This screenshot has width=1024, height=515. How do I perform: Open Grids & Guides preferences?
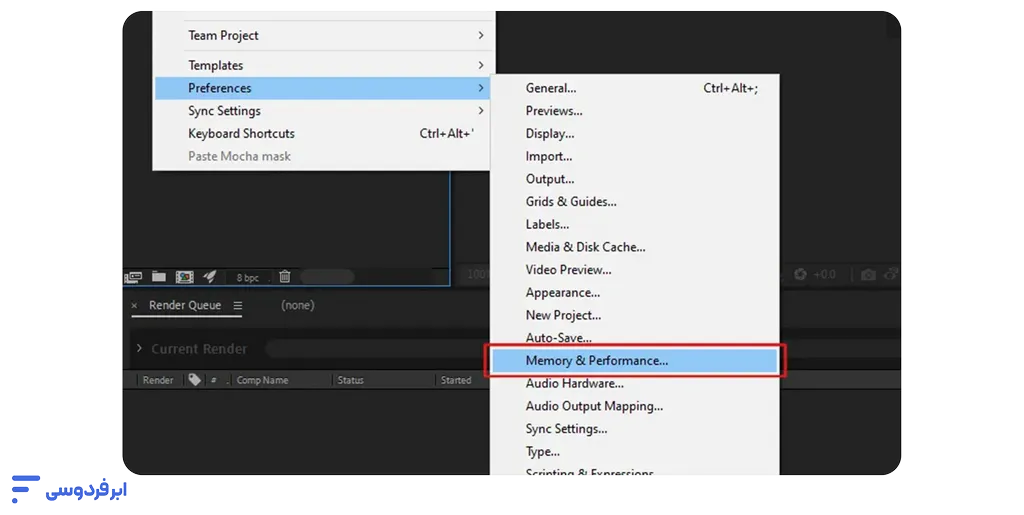[x=635, y=202]
